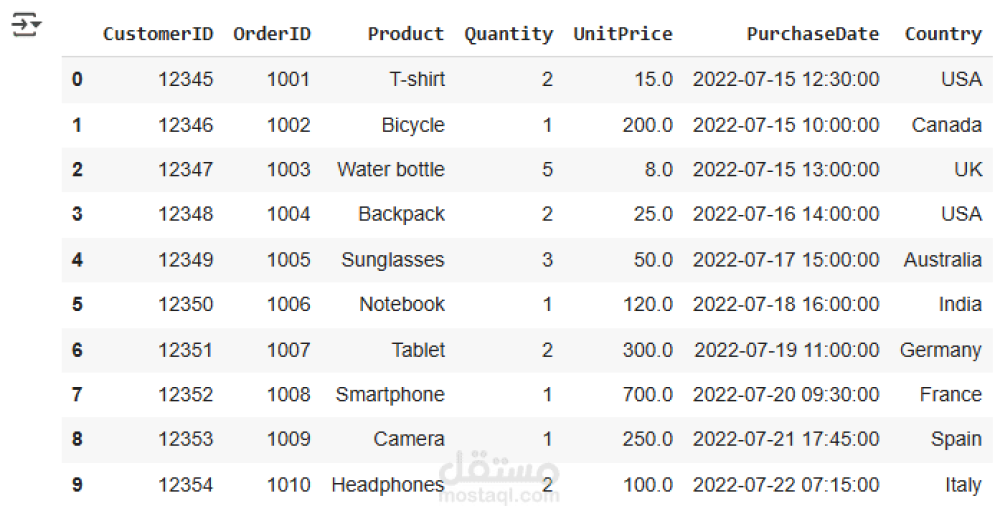Viewport: 1000px width, 516px height.
Task: Click the CustomerID column header
Action: tap(158, 34)
